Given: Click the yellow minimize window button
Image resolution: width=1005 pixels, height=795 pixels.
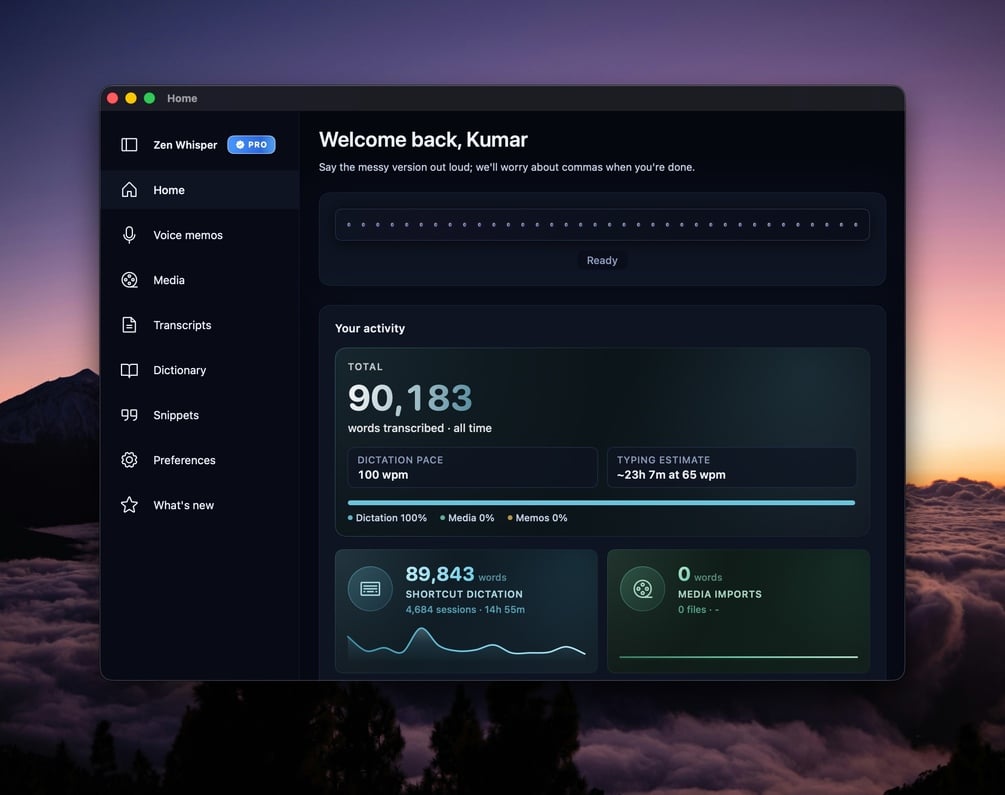Looking at the screenshot, I should pyautogui.click(x=131, y=98).
